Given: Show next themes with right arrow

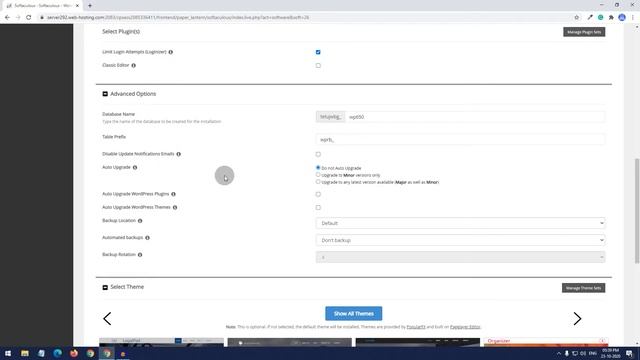Looking at the screenshot, I should (x=577, y=319).
